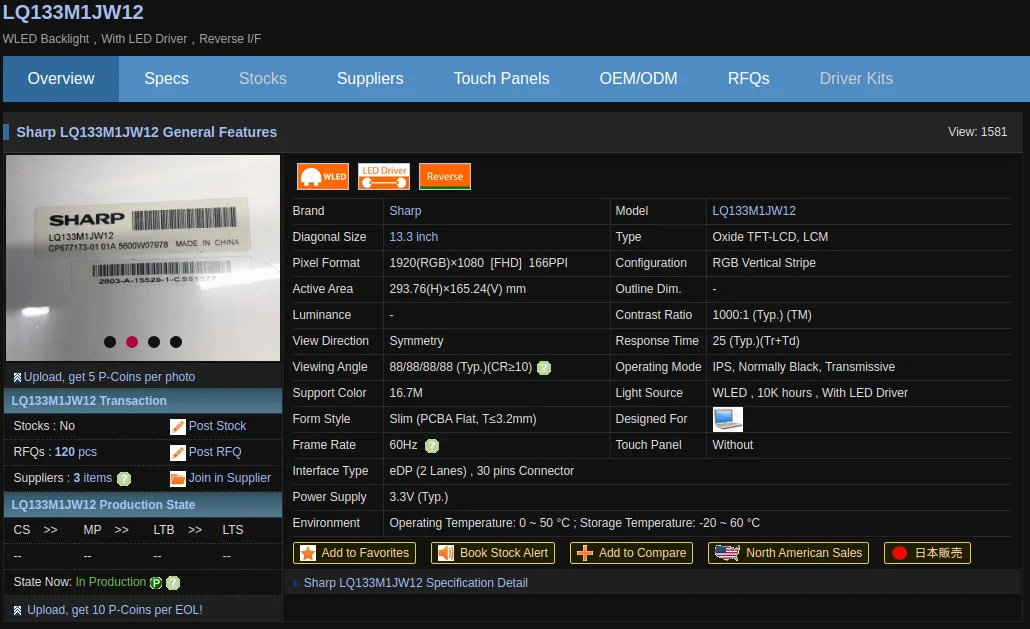Click the eDP (2 Lanes), 30 pins Connector value
The width and height of the screenshot is (1030, 629).
[481, 471]
